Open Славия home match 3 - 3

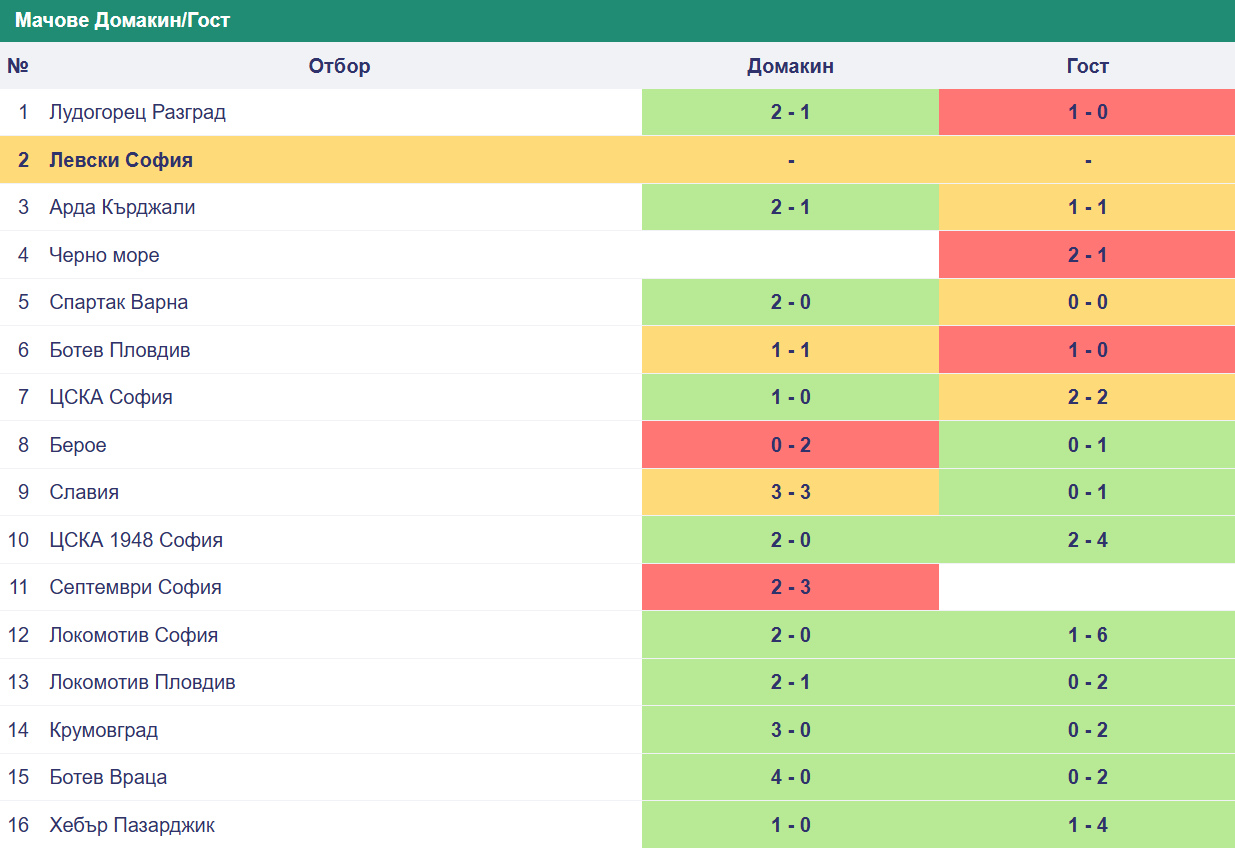click(x=790, y=492)
